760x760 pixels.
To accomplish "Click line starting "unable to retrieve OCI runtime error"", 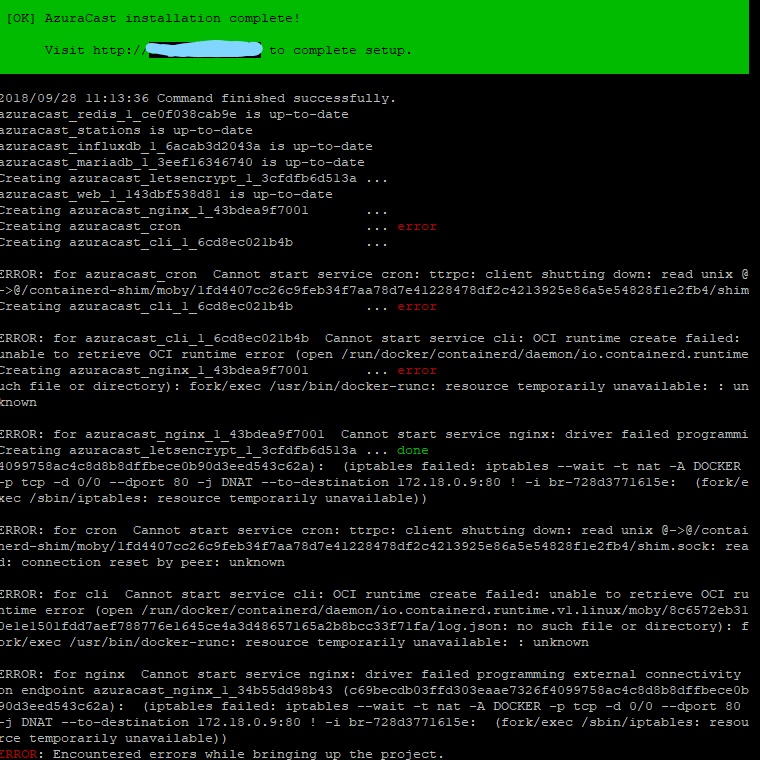I will pyautogui.click(x=374, y=354).
